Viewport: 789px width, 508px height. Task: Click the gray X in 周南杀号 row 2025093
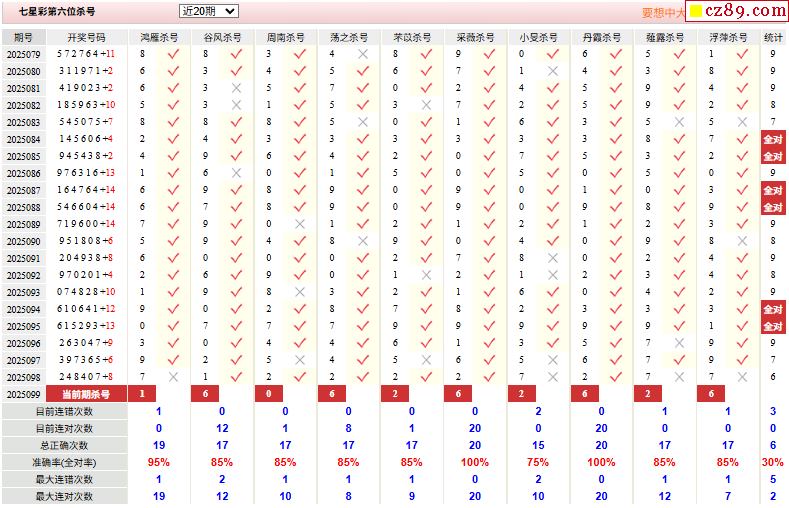pos(300,292)
